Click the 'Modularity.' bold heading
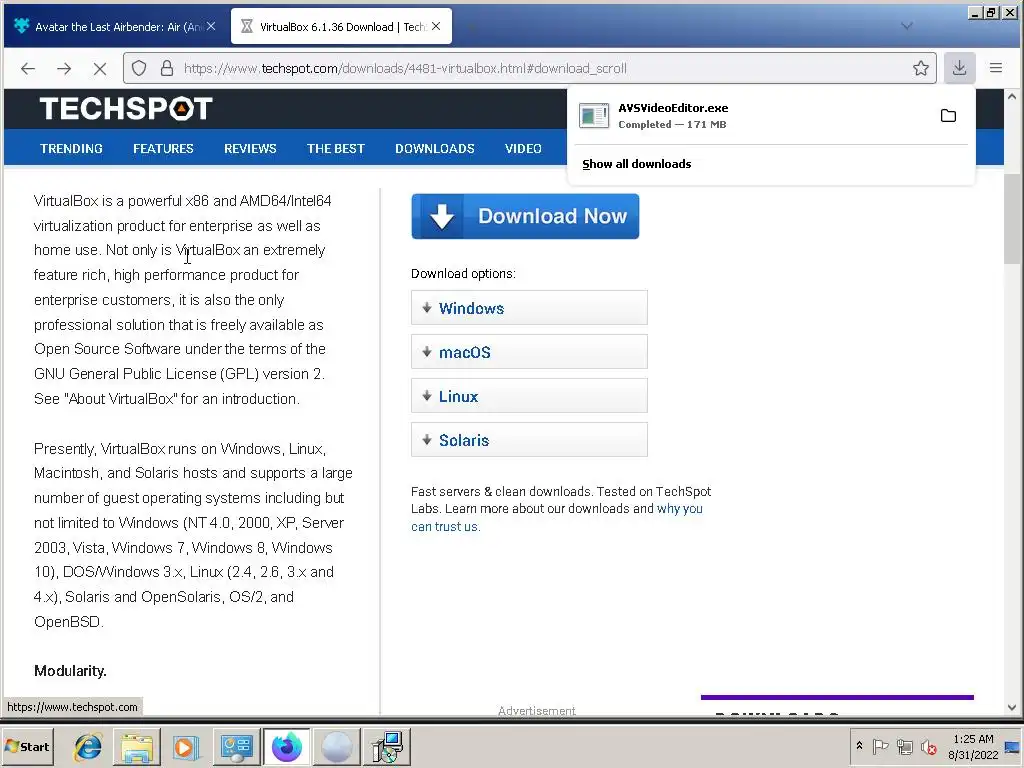Image resolution: width=1024 pixels, height=768 pixels. 71,671
